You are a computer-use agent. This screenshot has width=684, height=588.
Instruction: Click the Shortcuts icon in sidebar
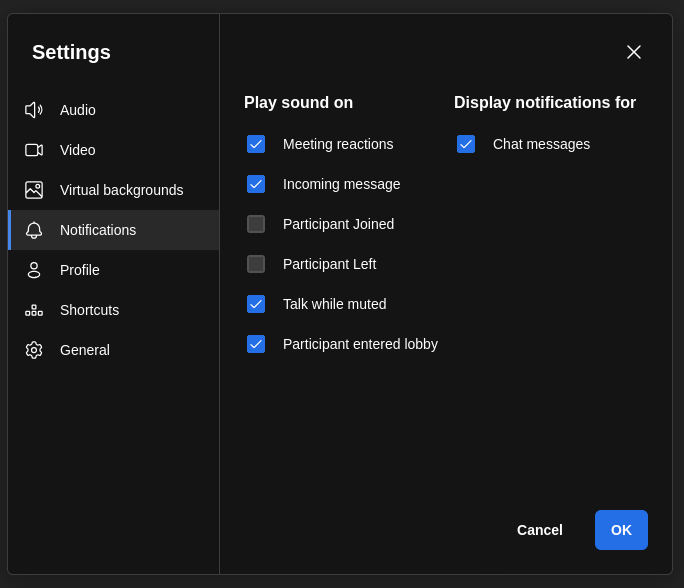tap(34, 310)
